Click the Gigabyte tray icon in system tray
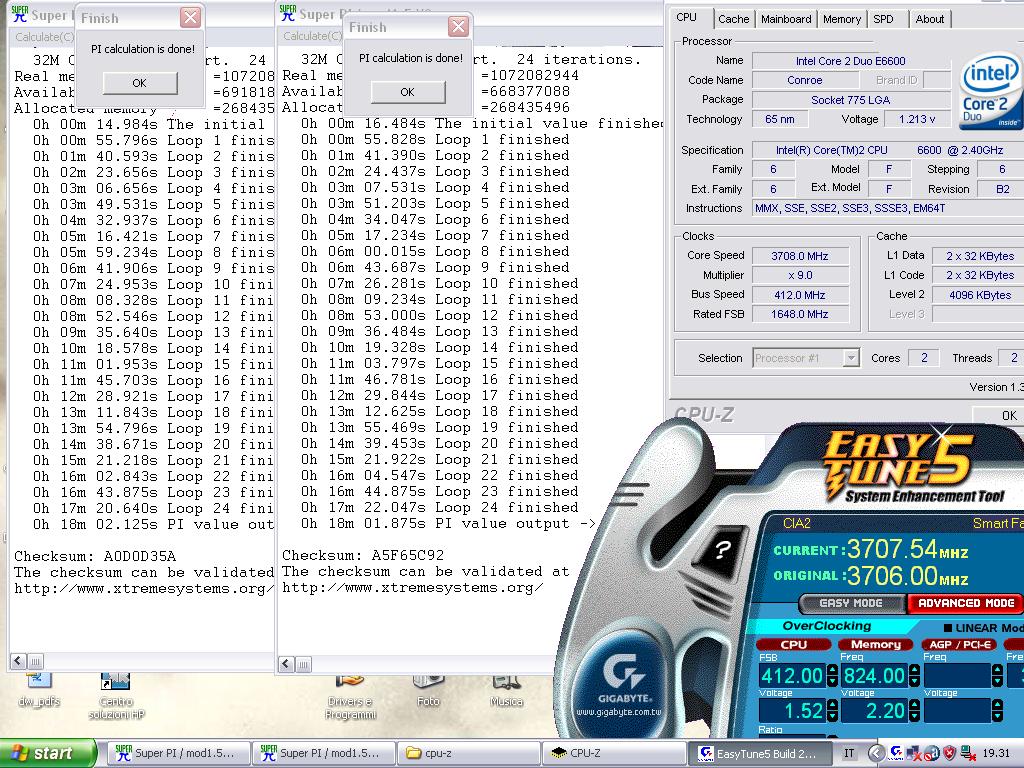Screen dimensions: 1024x768 (x=897, y=753)
